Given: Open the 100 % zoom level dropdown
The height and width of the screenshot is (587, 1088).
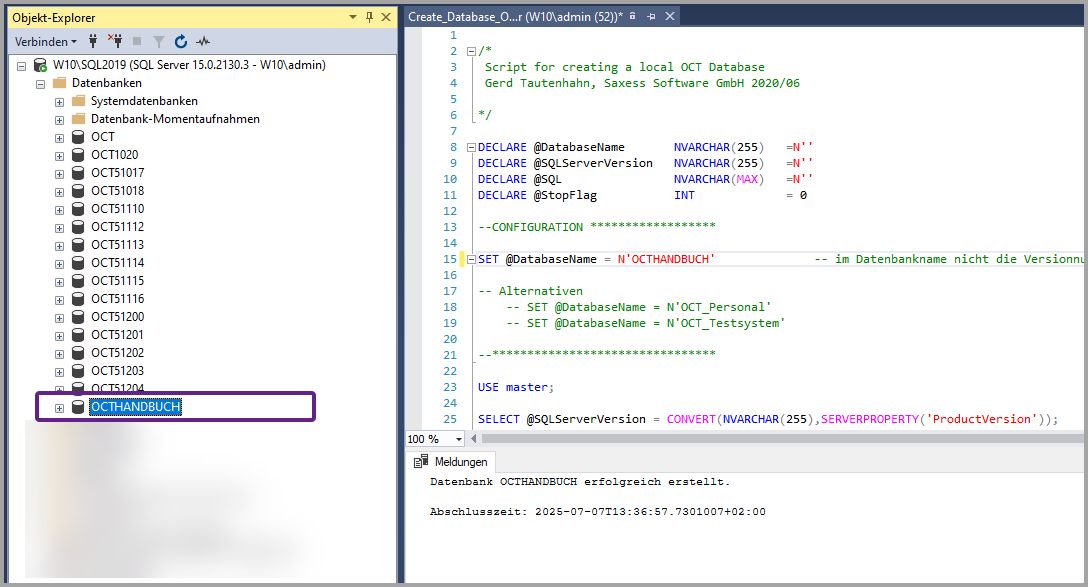Looking at the screenshot, I should pos(459,439).
